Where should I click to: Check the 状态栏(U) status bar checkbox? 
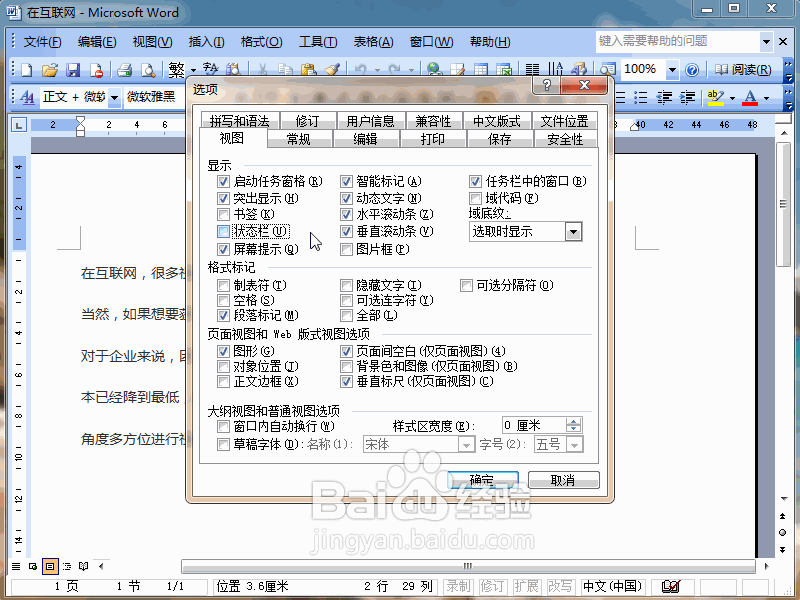223,232
